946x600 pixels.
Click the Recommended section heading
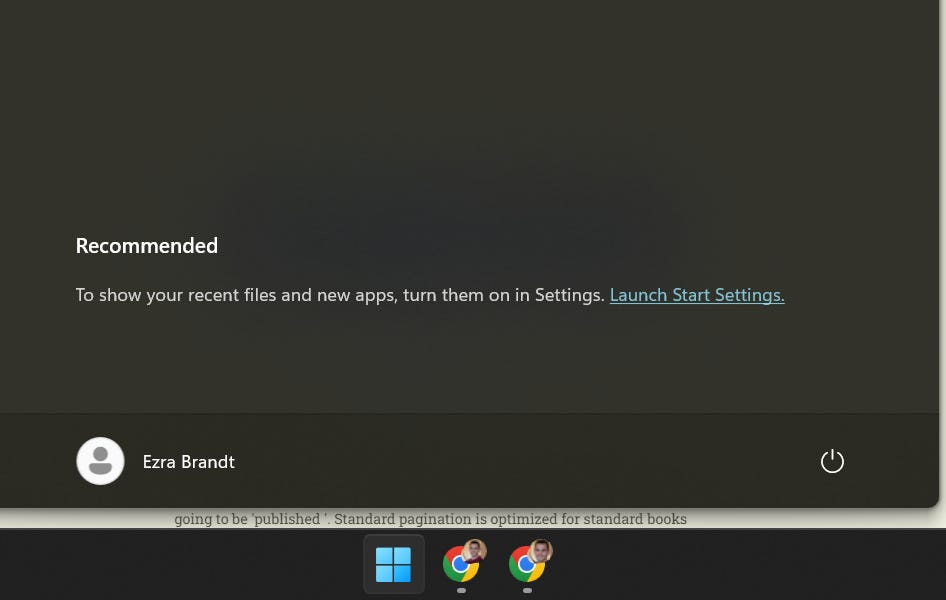(x=146, y=245)
